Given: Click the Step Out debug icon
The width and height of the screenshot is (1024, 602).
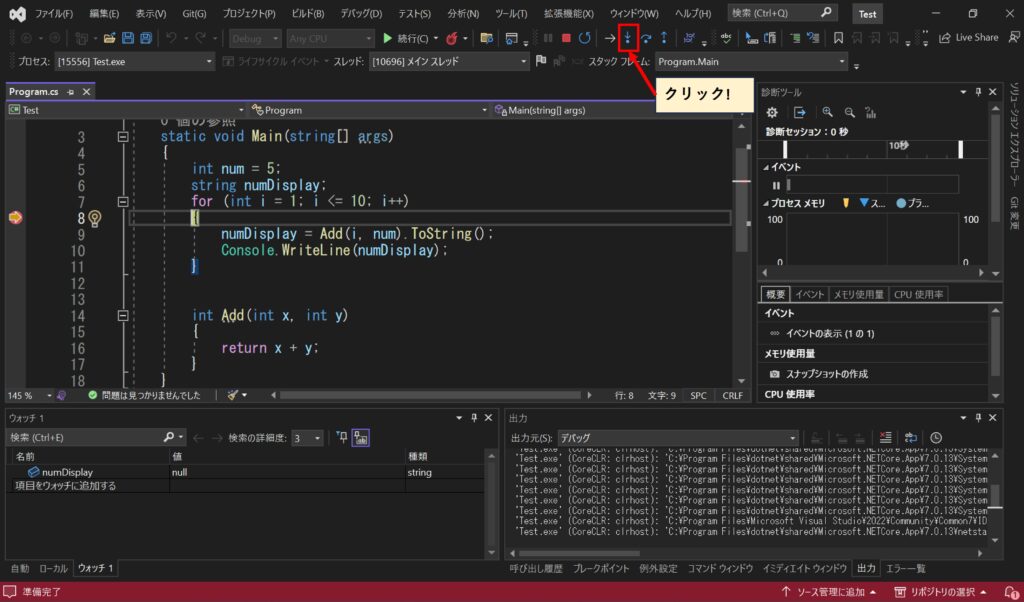Looking at the screenshot, I should pos(664,38).
